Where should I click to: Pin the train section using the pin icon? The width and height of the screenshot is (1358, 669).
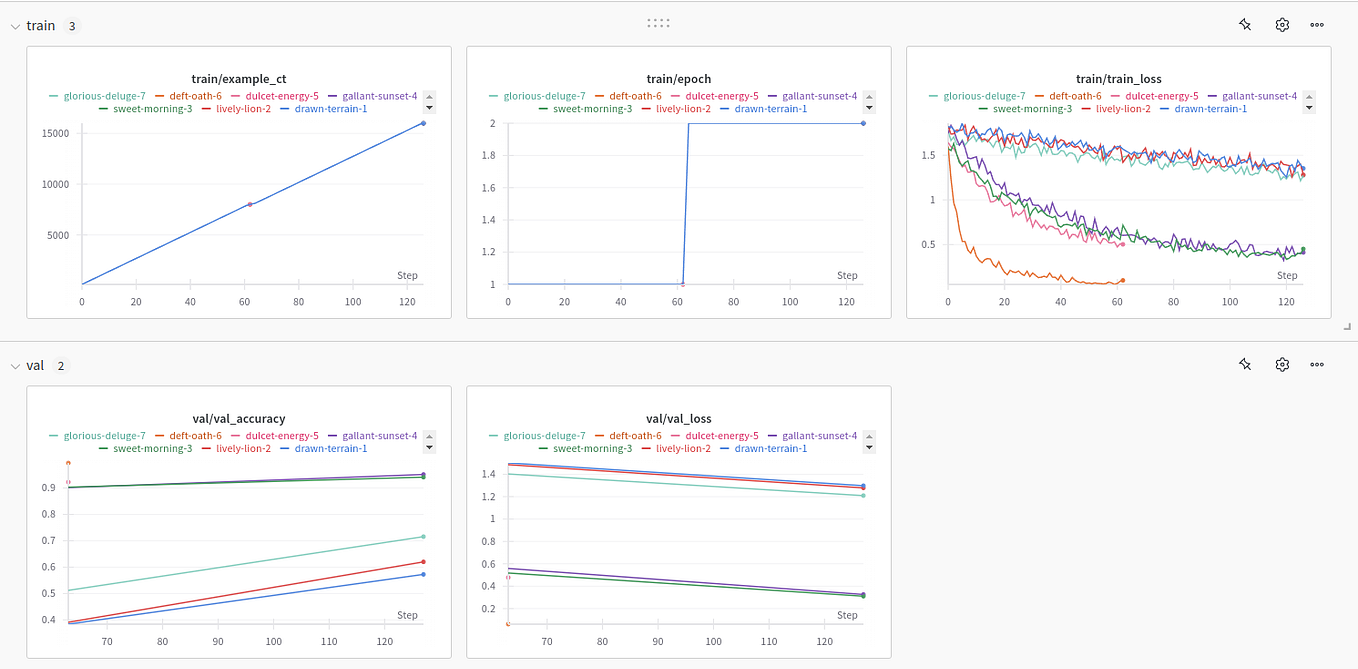[1244, 24]
